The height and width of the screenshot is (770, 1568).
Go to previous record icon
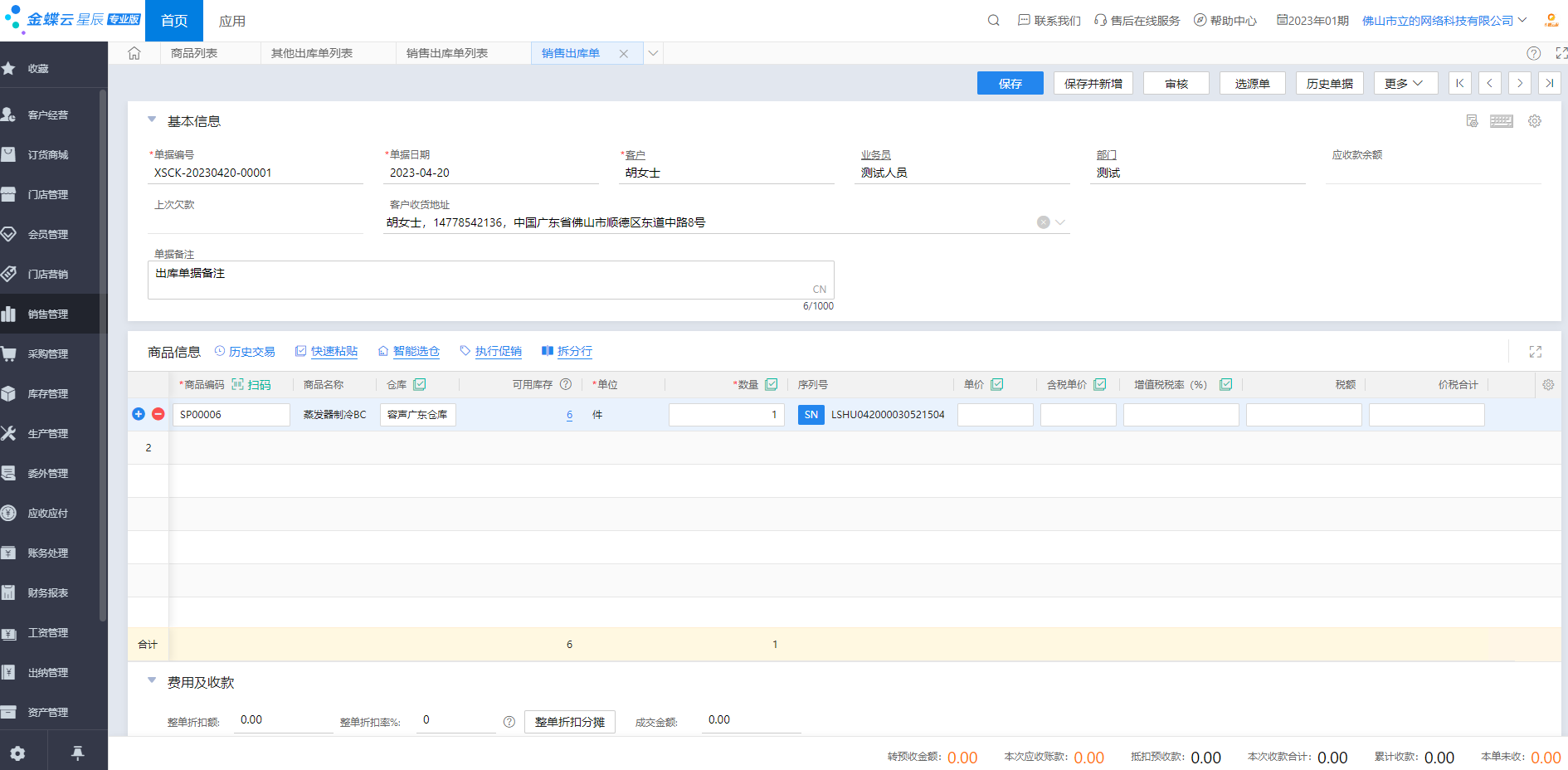pyautogui.click(x=1490, y=83)
